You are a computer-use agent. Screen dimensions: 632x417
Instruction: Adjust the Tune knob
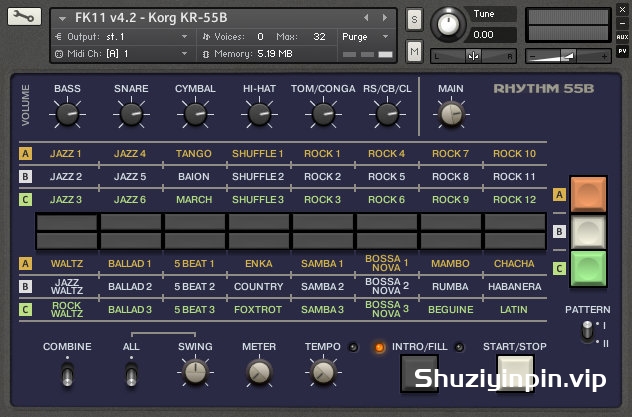[x=448, y=24]
